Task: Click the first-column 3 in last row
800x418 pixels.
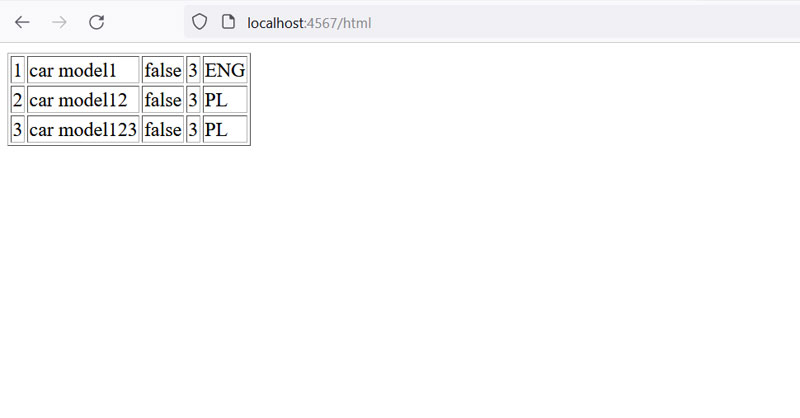Action: point(18,129)
